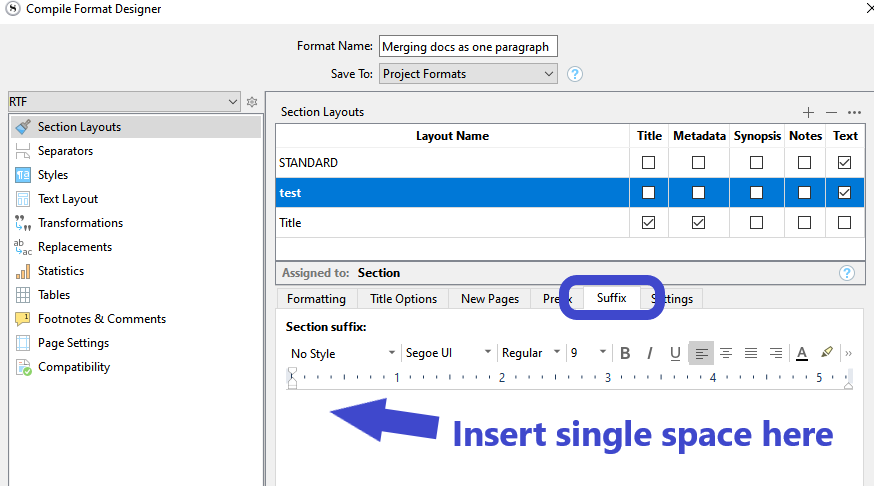
Task: Click the help icon next to Save To
Action: coord(574,74)
